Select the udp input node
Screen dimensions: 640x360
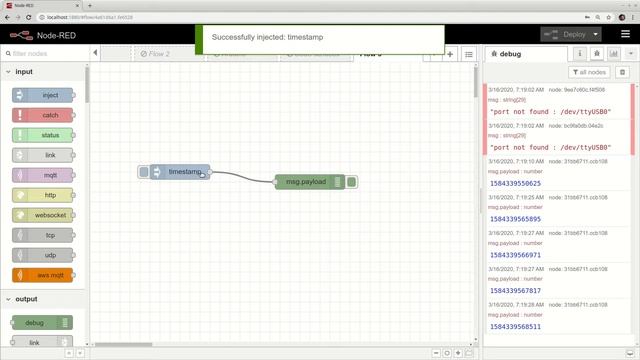click(x=43, y=255)
